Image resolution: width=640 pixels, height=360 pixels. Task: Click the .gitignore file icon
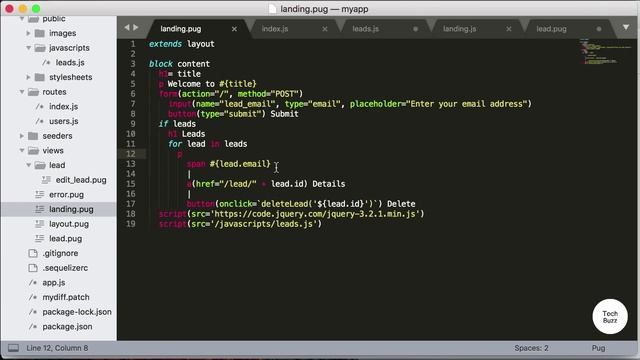coord(33,253)
